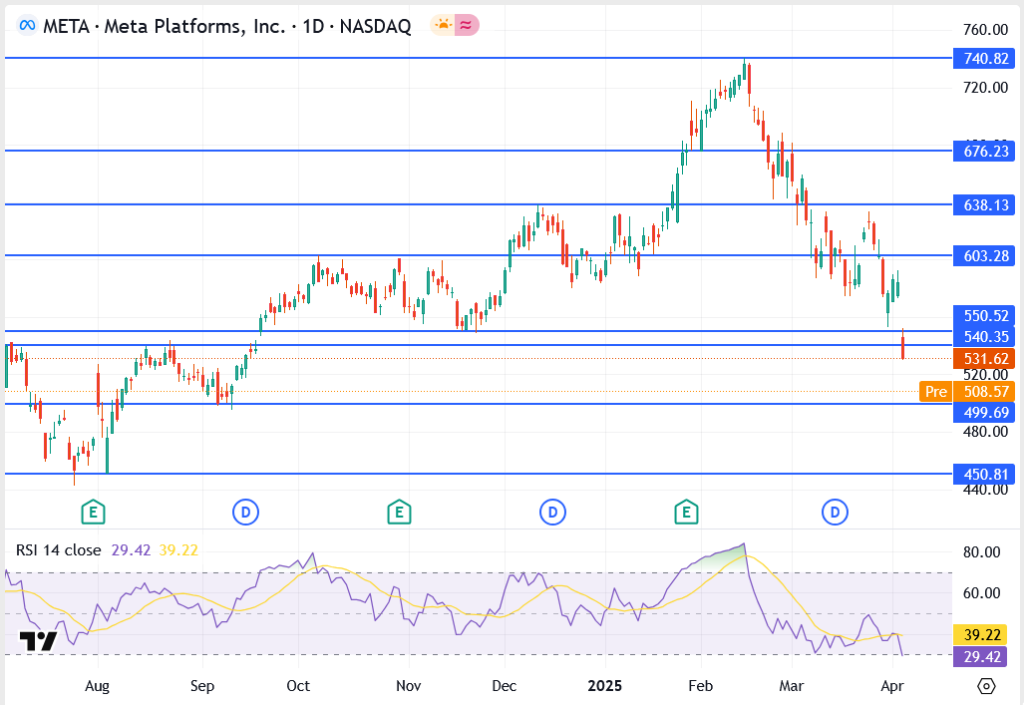This screenshot has height=705, width=1024.
Task: Click the yellow 39.22 RSI average label
Action: [984, 635]
